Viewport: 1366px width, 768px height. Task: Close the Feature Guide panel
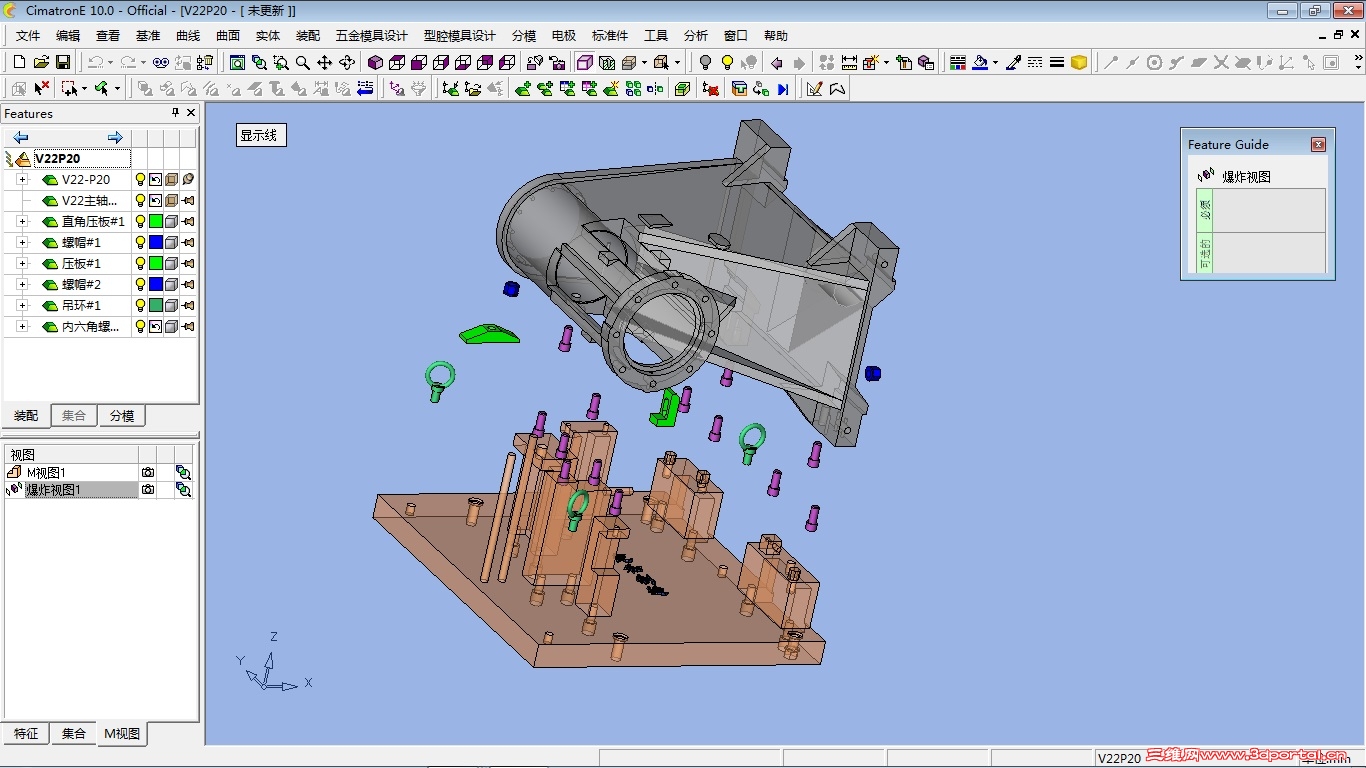point(1318,144)
